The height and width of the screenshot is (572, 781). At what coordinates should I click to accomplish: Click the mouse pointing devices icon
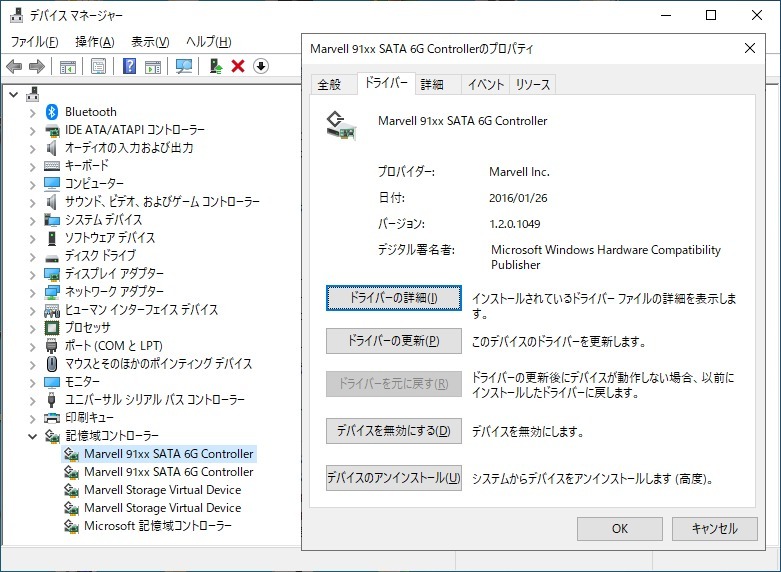[x=52, y=364]
